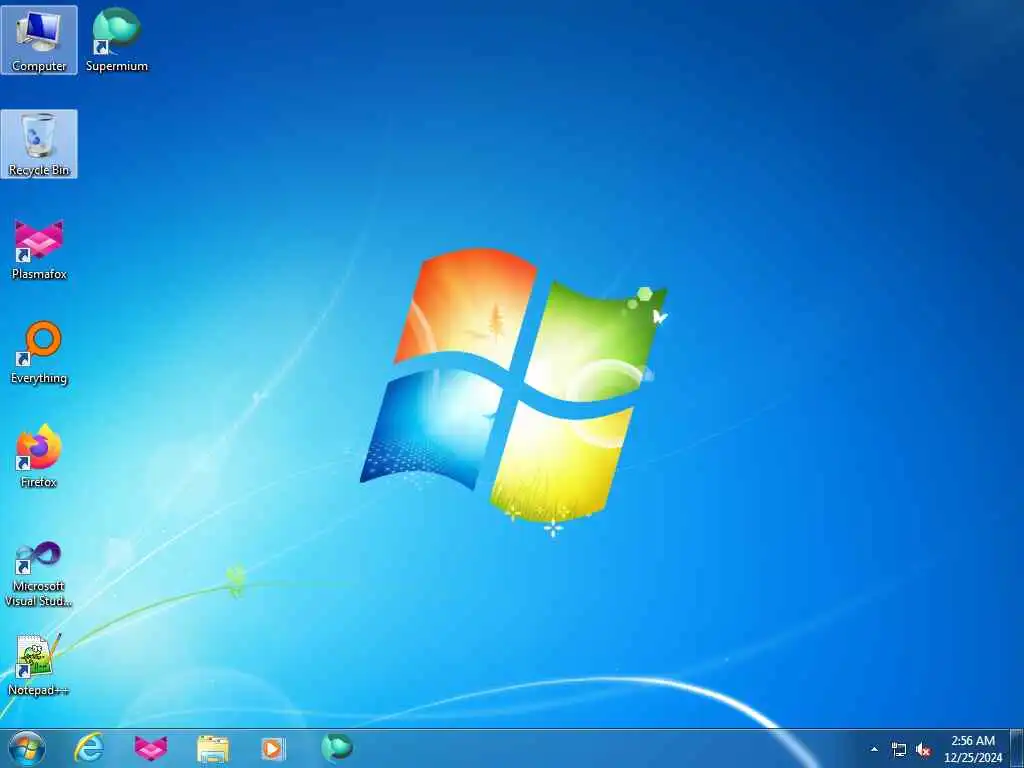The image size is (1024, 768).
Task: Select the Microsoft Visual Studio shortcut
Action: coord(39,574)
